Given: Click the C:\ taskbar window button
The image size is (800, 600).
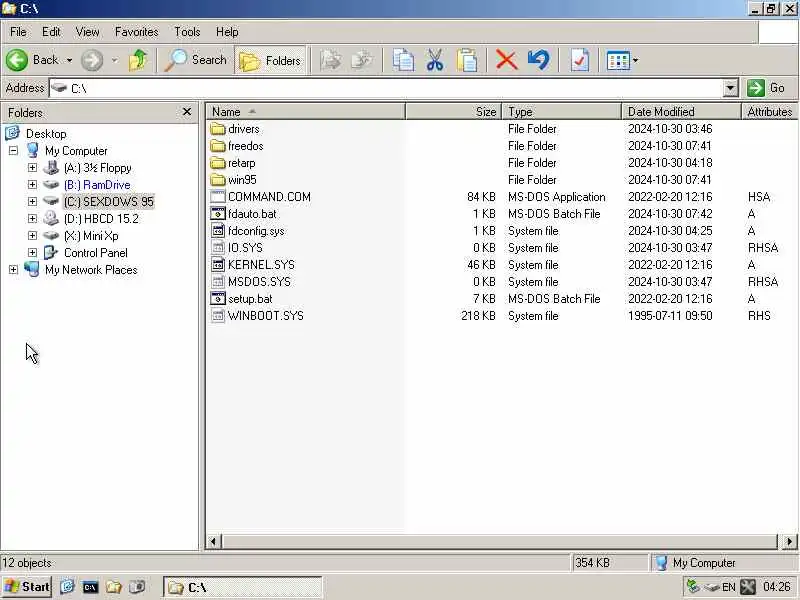Looking at the screenshot, I should 242,588.
